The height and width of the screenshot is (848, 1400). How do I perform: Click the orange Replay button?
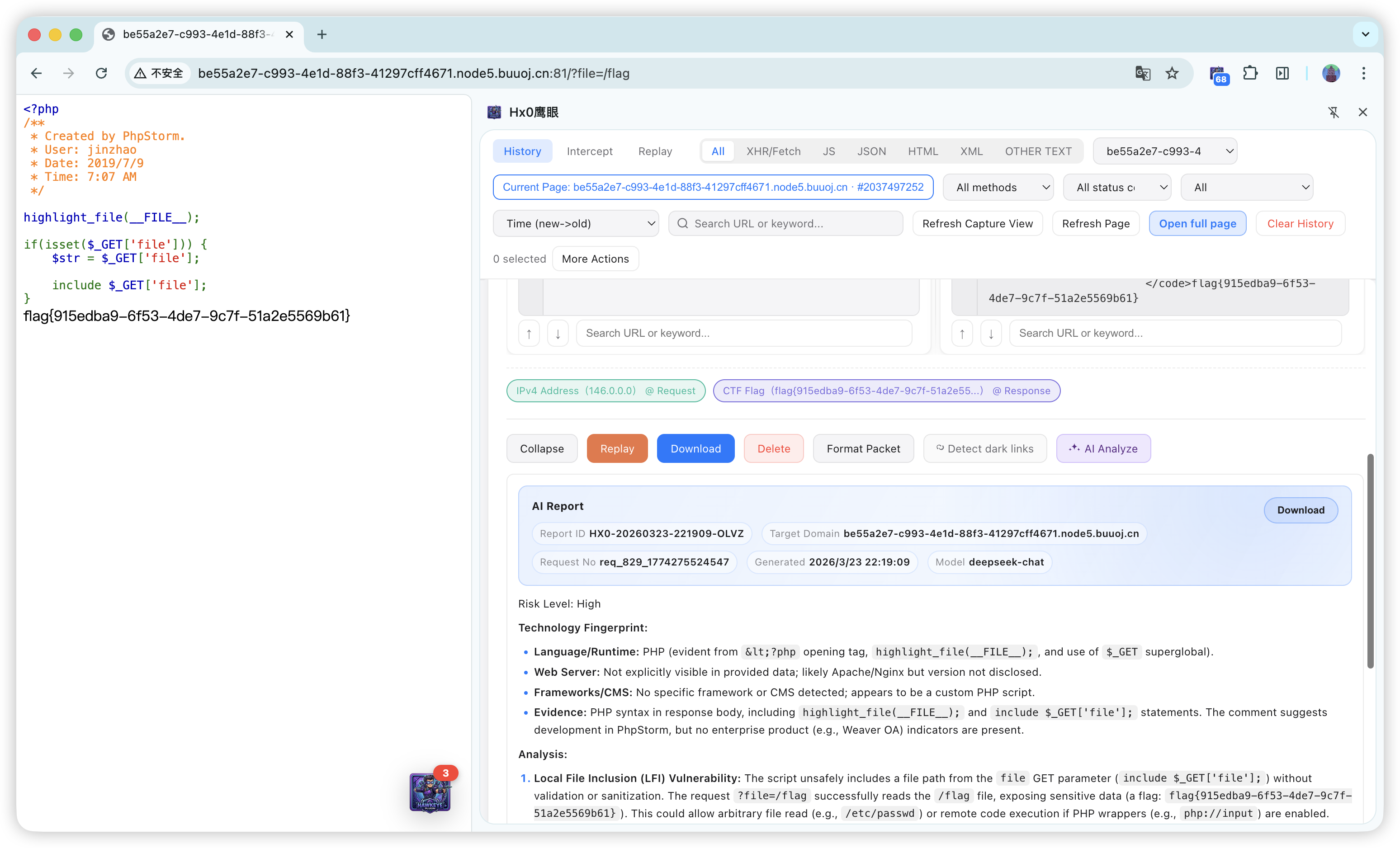(617, 449)
